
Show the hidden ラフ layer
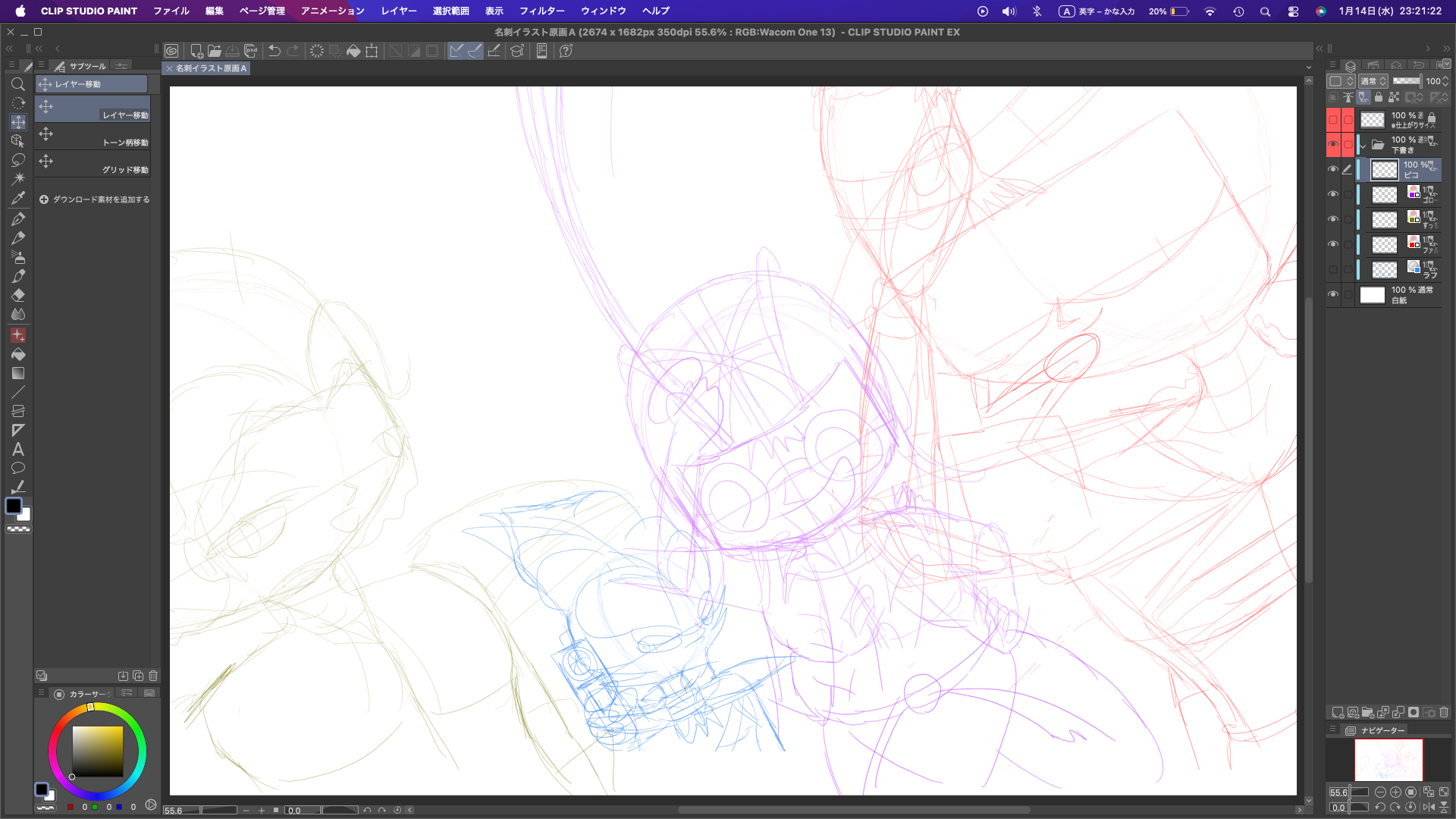tap(1332, 269)
